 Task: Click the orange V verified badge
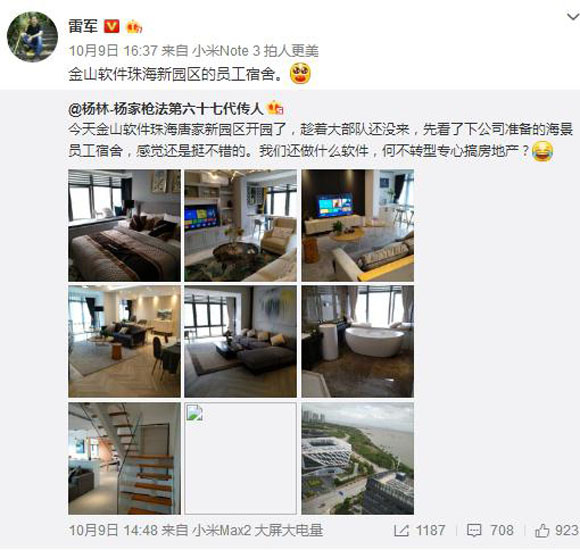tap(111, 26)
